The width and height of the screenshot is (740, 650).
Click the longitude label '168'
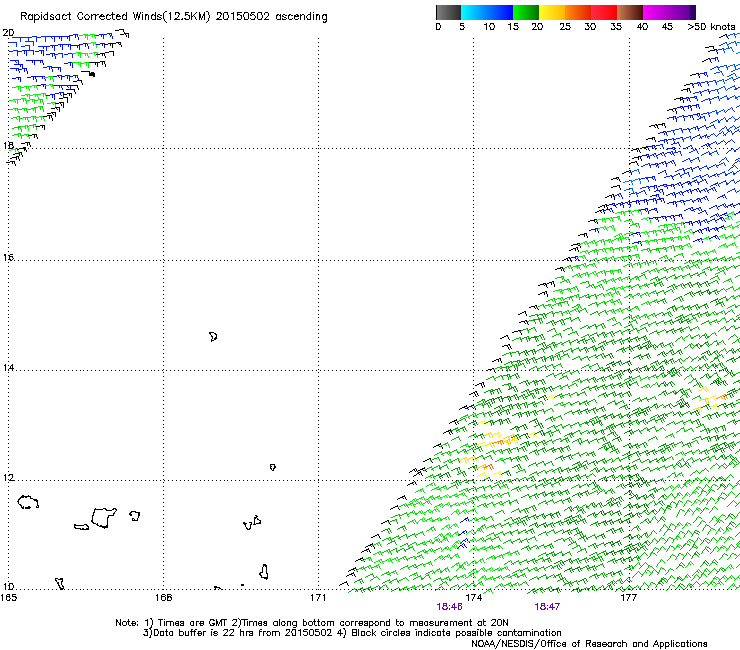[163, 598]
